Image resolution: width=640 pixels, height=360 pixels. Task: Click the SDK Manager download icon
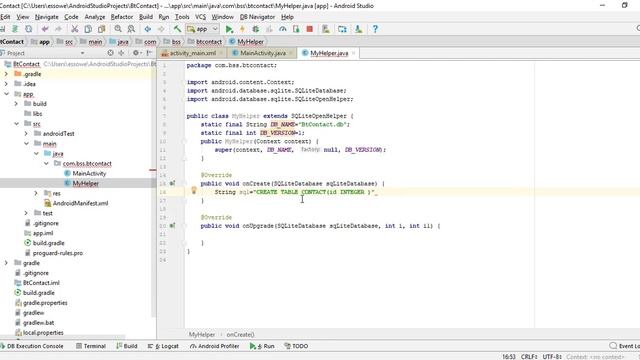[358, 29]
